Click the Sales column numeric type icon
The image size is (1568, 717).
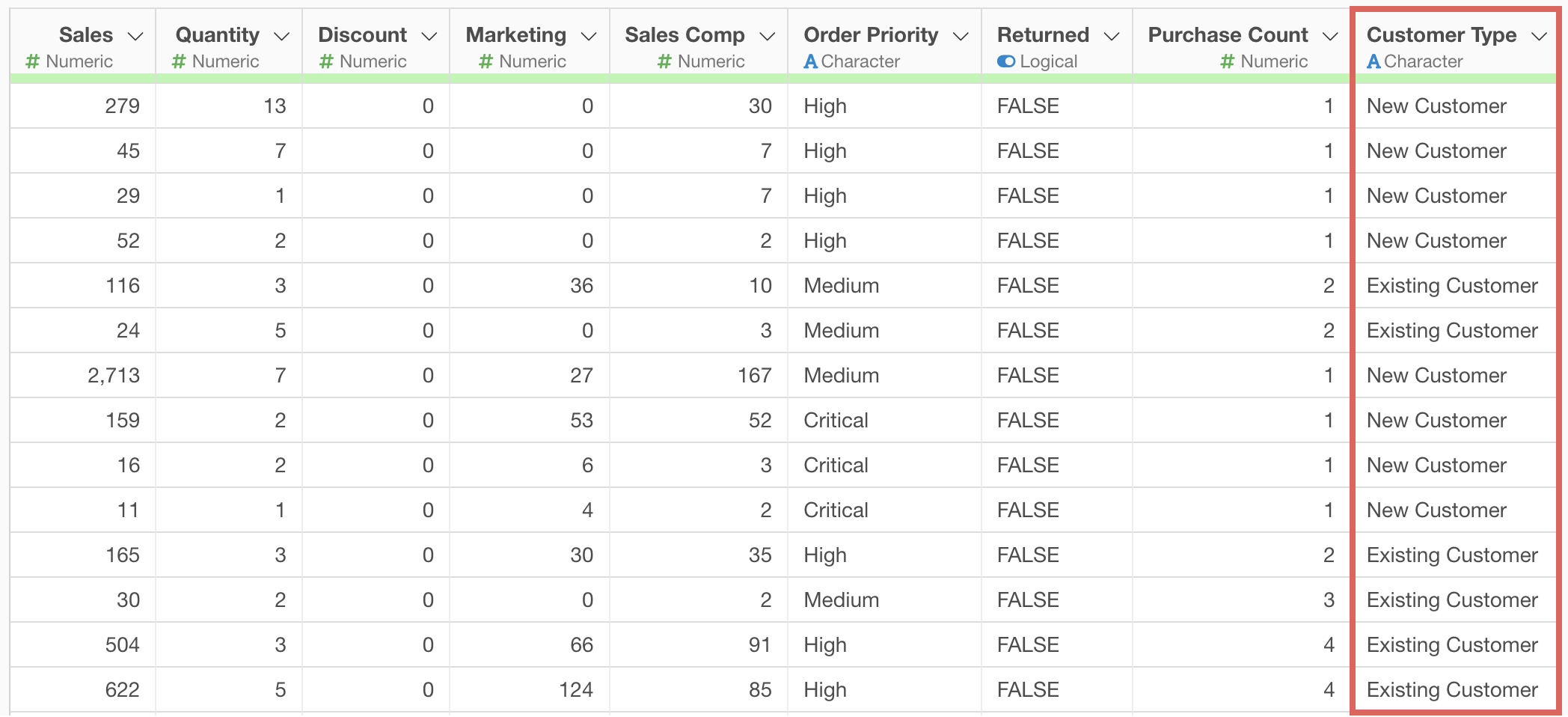click(x=32, y=62)
